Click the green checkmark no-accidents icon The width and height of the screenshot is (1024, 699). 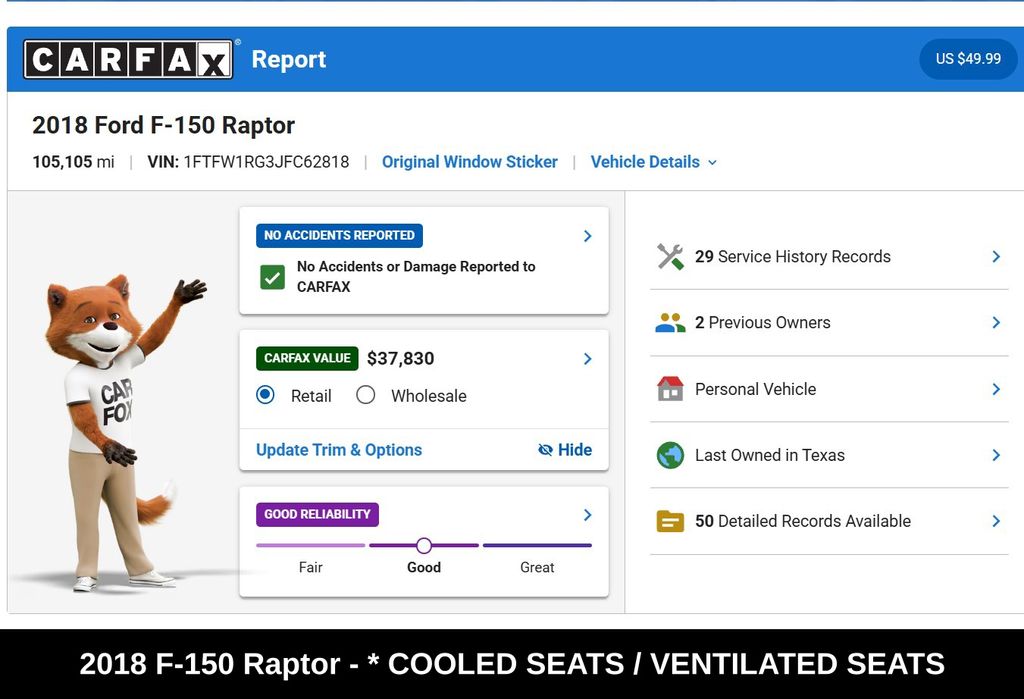point(272,277)
